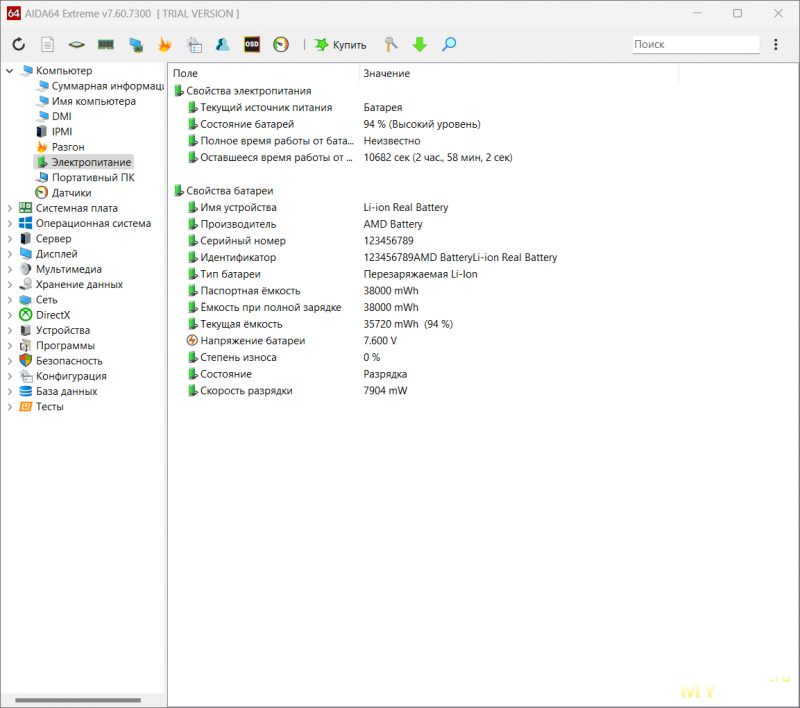The width and height of the screenshot is (800, 708).
Task: Select the Разгон tree item
Action: 61,147
